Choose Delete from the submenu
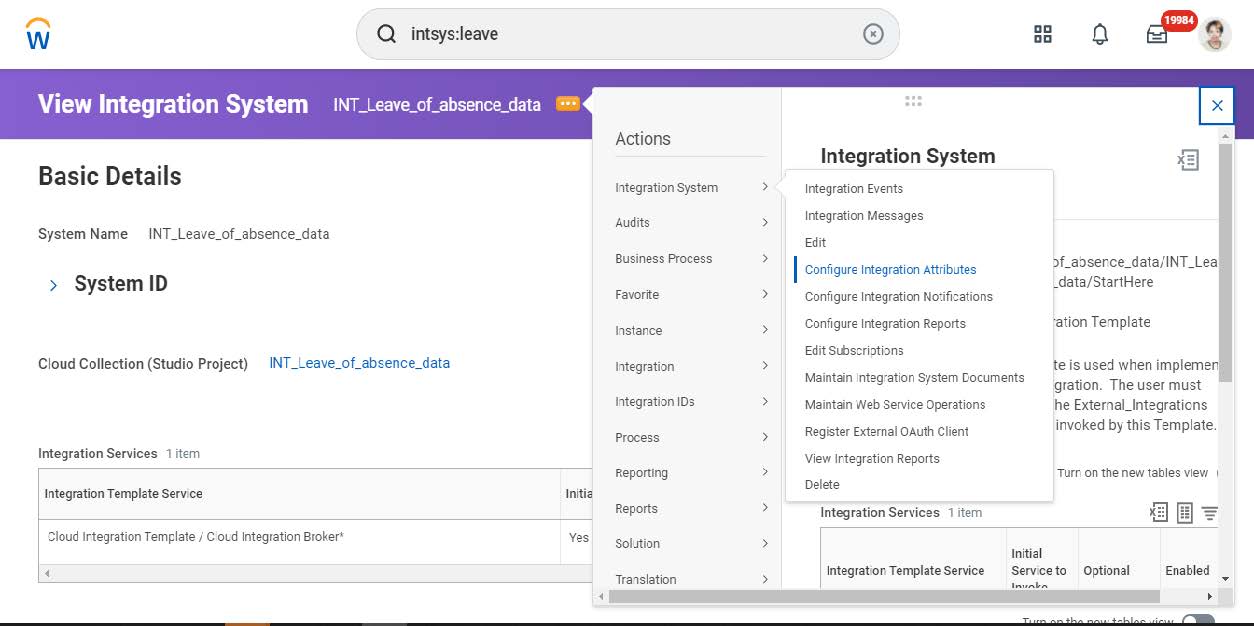The image size is (1254, 626). (x=822, y=484)
